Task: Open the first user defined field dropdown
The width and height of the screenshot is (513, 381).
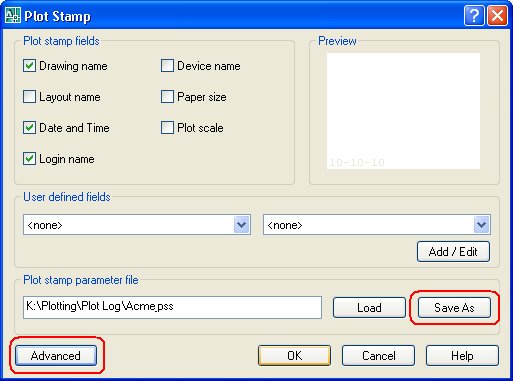Action: click(241, 225)
